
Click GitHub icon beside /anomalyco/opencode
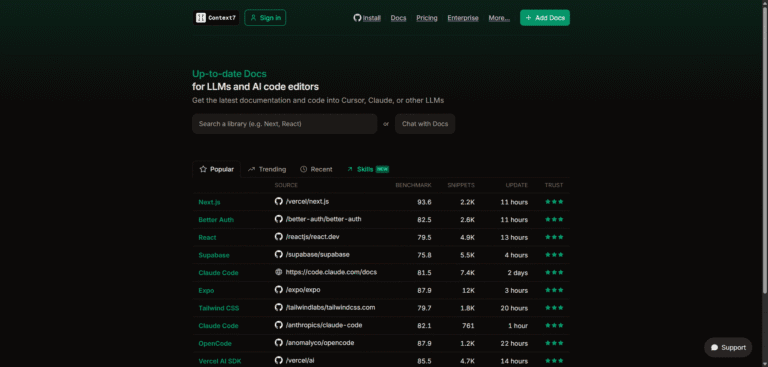pos(279,343)
